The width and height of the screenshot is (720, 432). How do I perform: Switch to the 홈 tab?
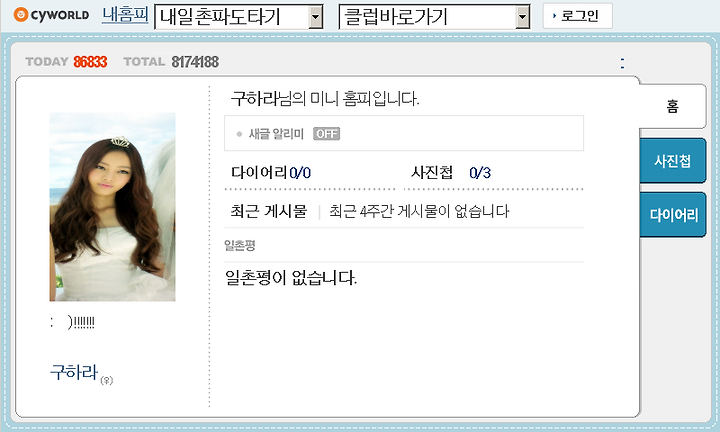pyautogui.click(x=673, y=107)
